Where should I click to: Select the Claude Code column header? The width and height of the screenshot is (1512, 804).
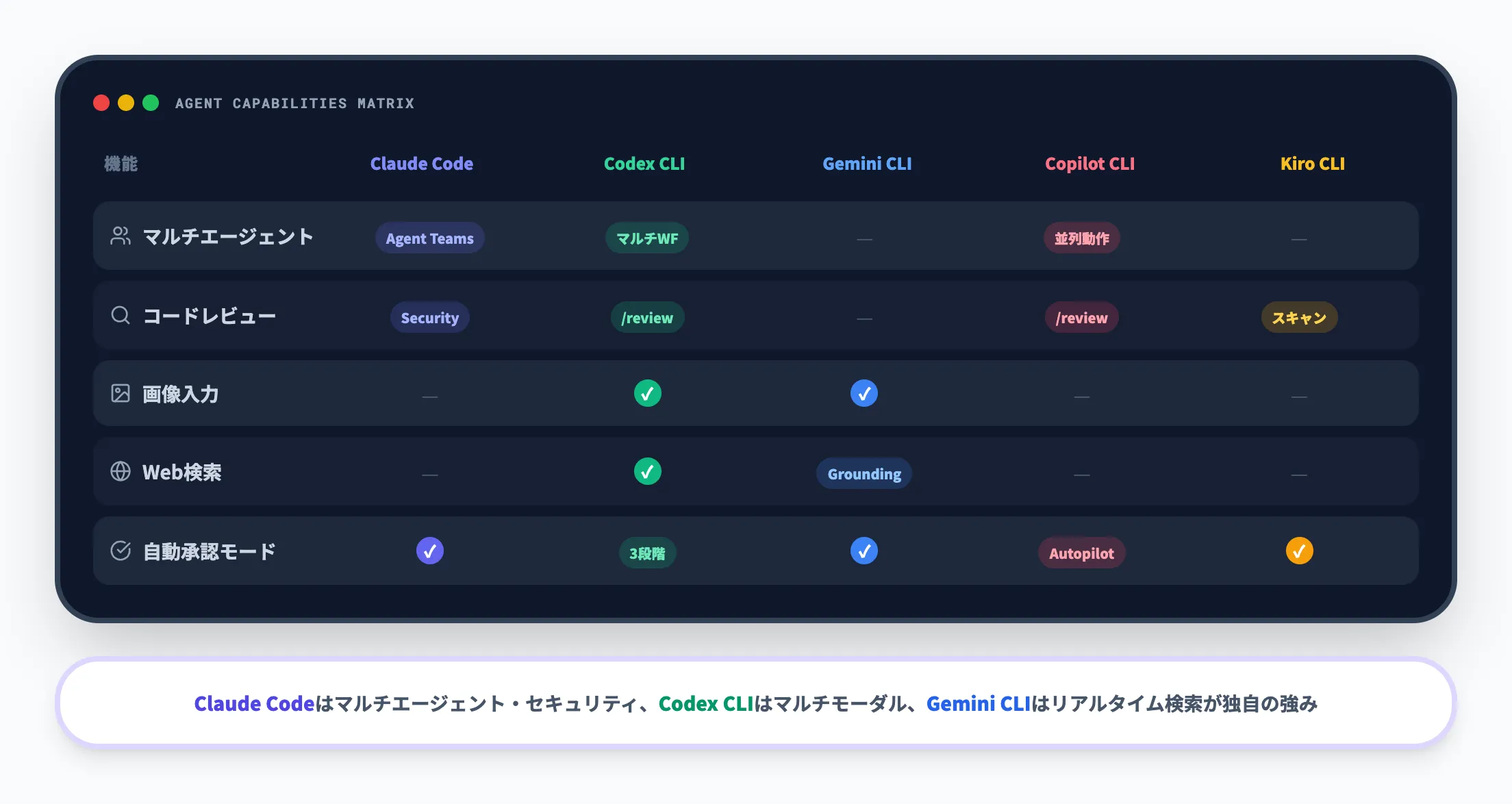422,164
